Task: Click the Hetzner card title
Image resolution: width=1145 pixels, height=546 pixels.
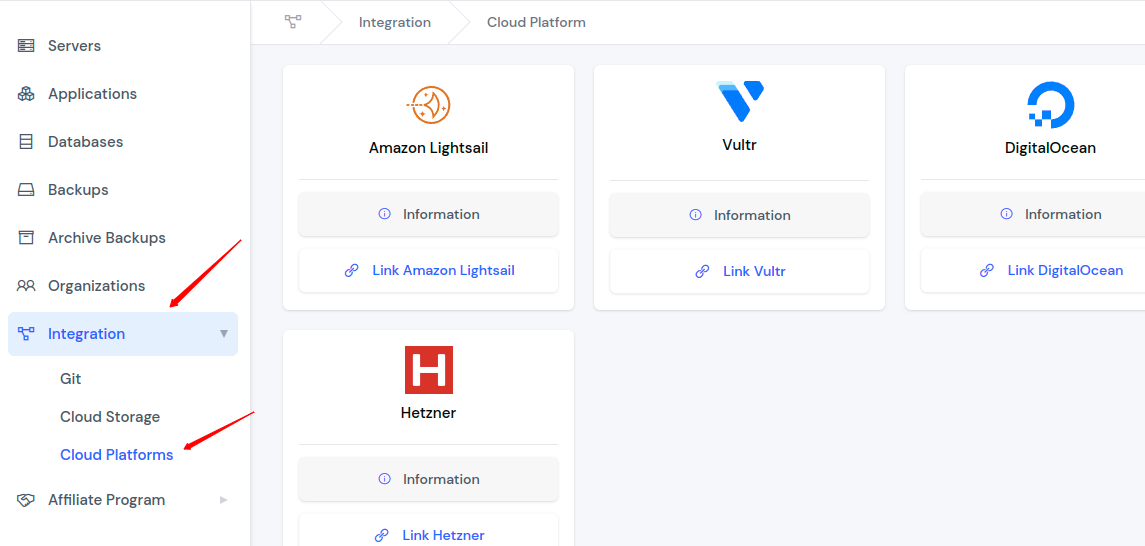Action: 429,413
